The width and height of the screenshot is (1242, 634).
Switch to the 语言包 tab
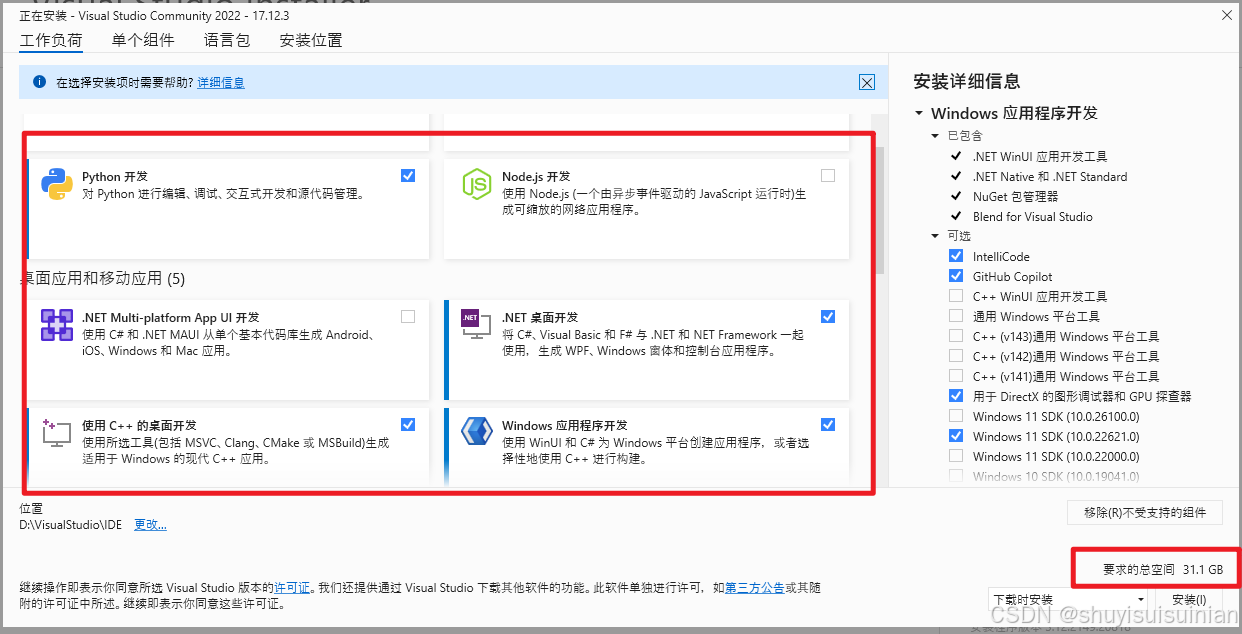point(227,40)
